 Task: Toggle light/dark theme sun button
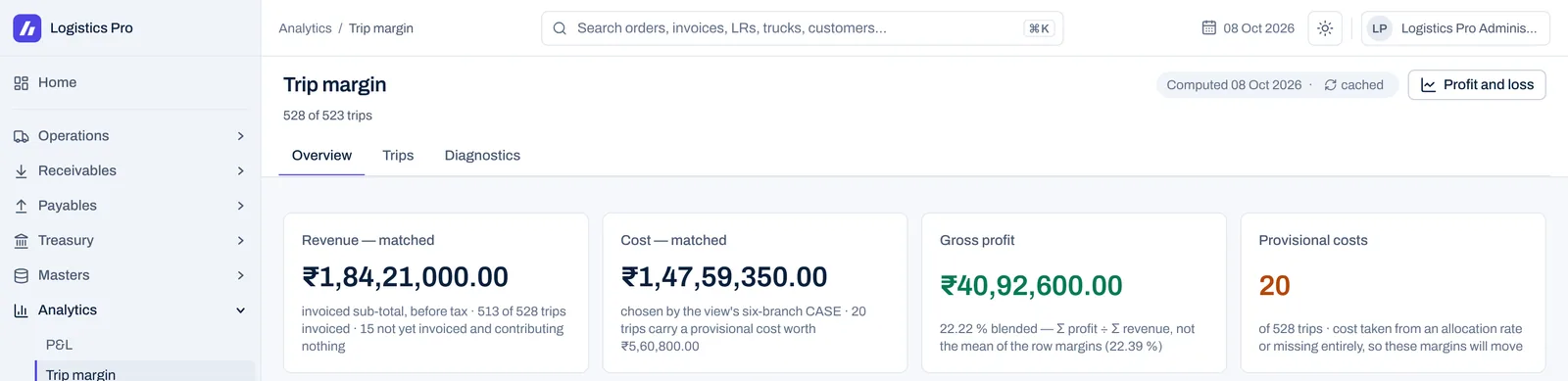pos(1325,28)
